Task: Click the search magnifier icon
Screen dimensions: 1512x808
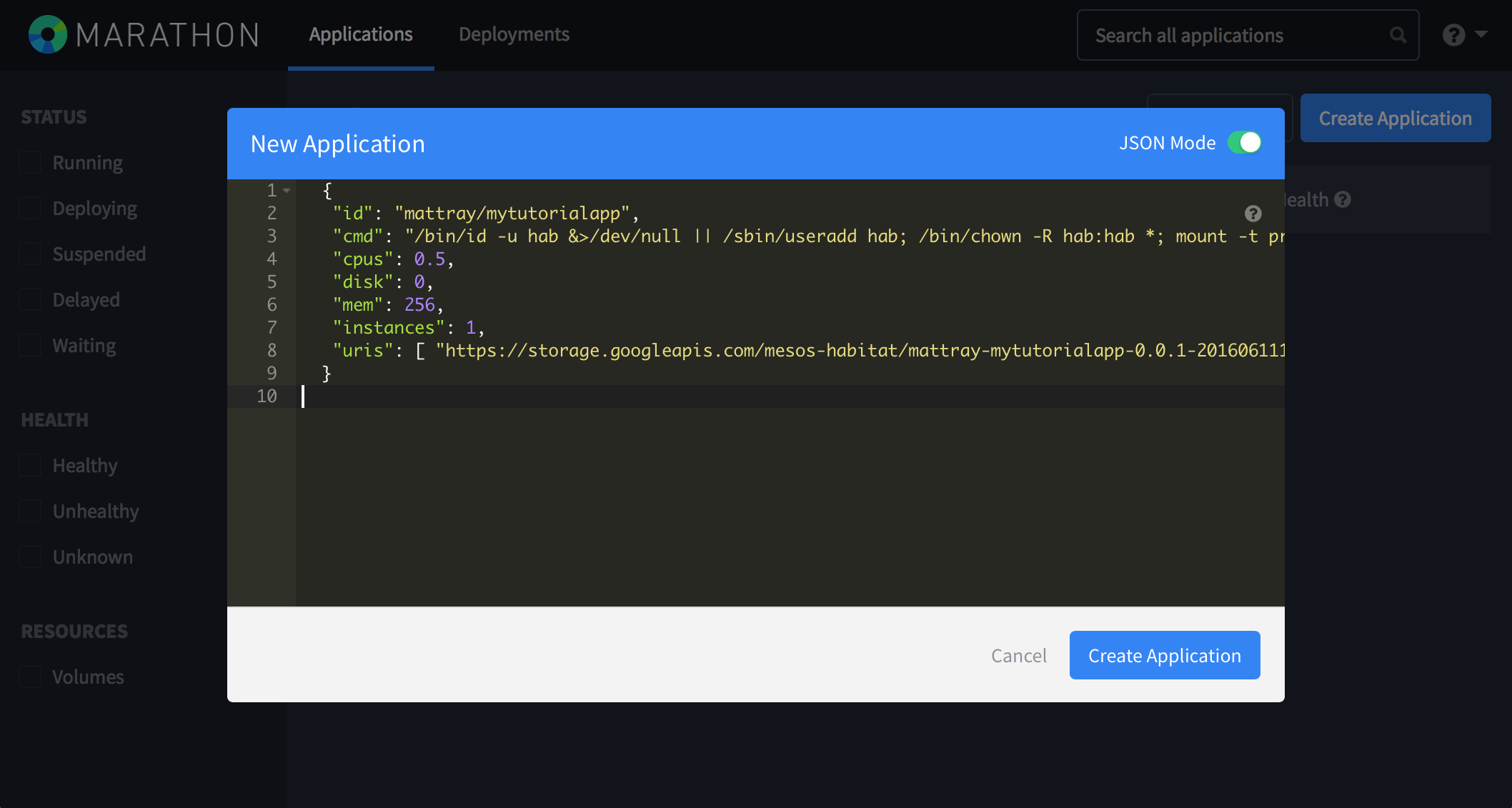Action: 1398,34
